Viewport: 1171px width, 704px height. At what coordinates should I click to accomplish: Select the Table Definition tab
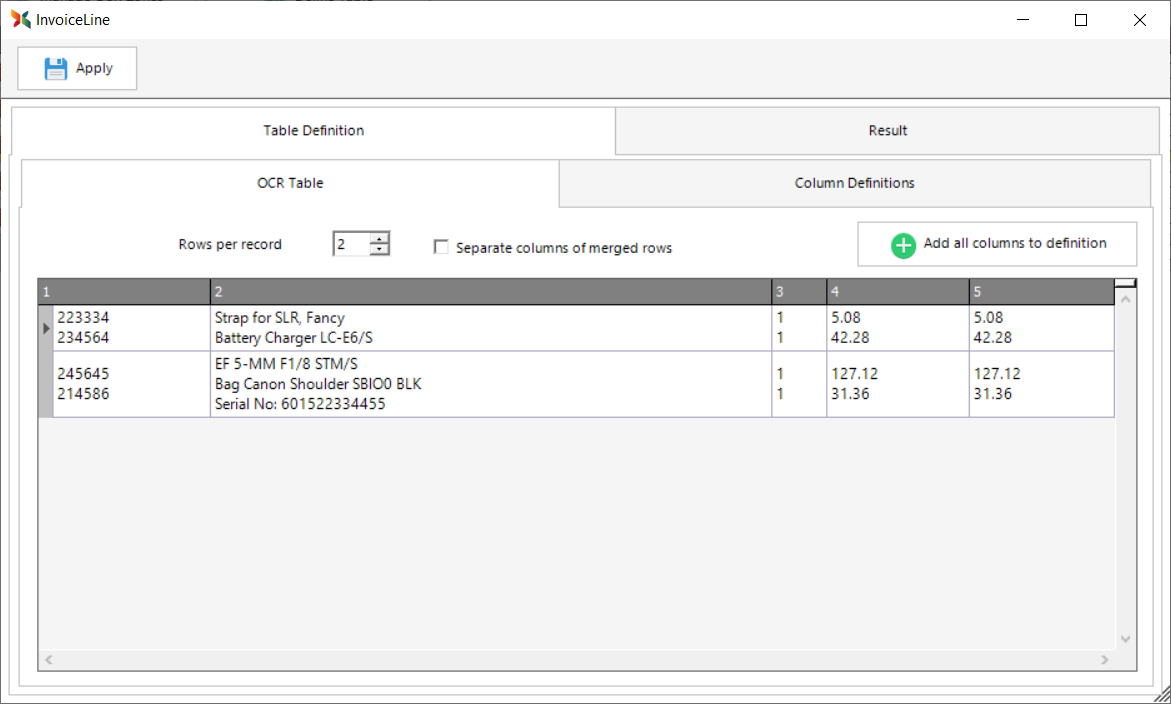(x=313, y=131)
